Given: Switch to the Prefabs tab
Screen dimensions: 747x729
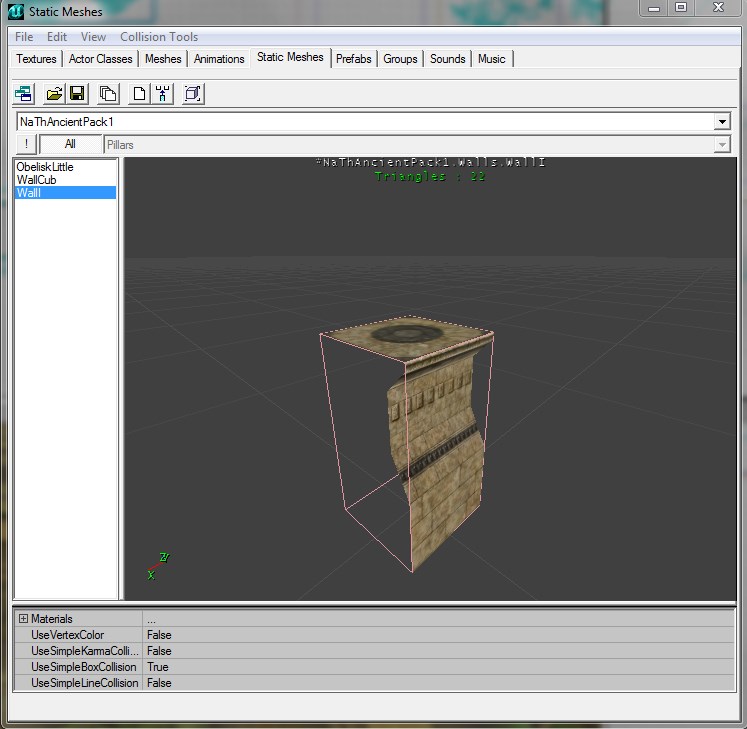Looking at the screenshot, I should [353, 59].
